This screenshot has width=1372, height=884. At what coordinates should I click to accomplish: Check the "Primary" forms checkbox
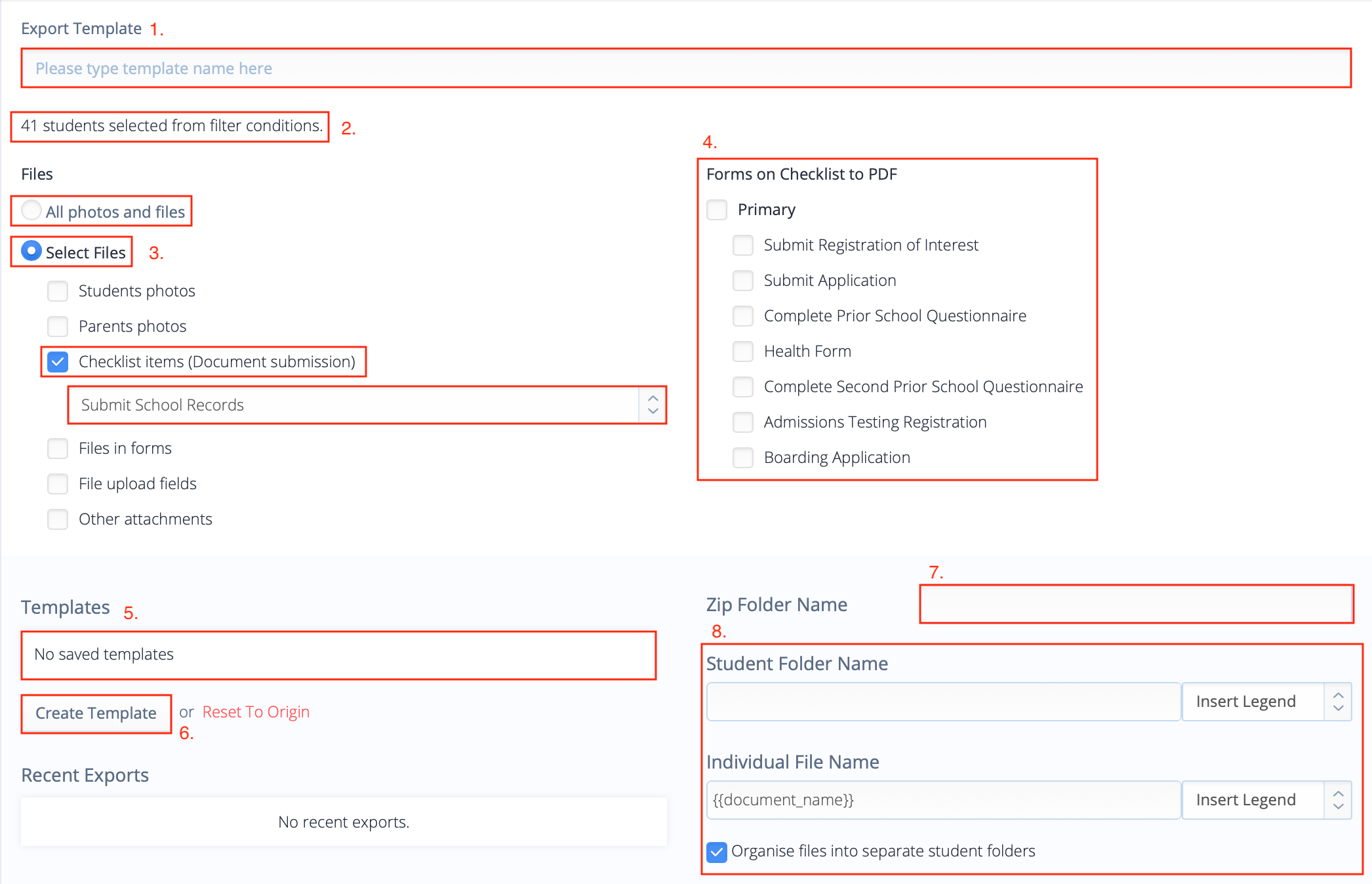(x=717, y=209)
